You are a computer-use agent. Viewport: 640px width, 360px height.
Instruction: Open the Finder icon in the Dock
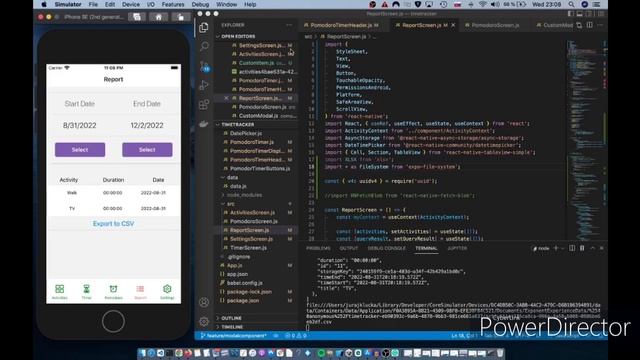pyautogui.click(x=142, y=353)
